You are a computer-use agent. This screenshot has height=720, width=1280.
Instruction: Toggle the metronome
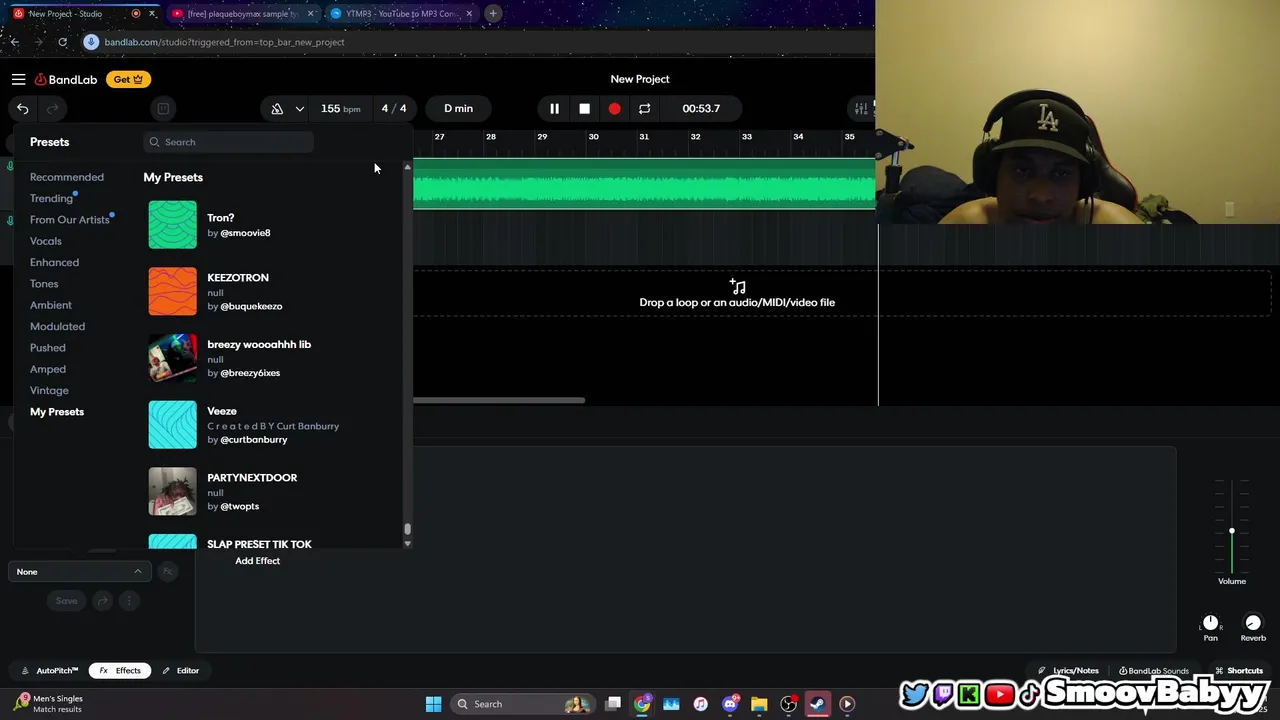(277, 108)
